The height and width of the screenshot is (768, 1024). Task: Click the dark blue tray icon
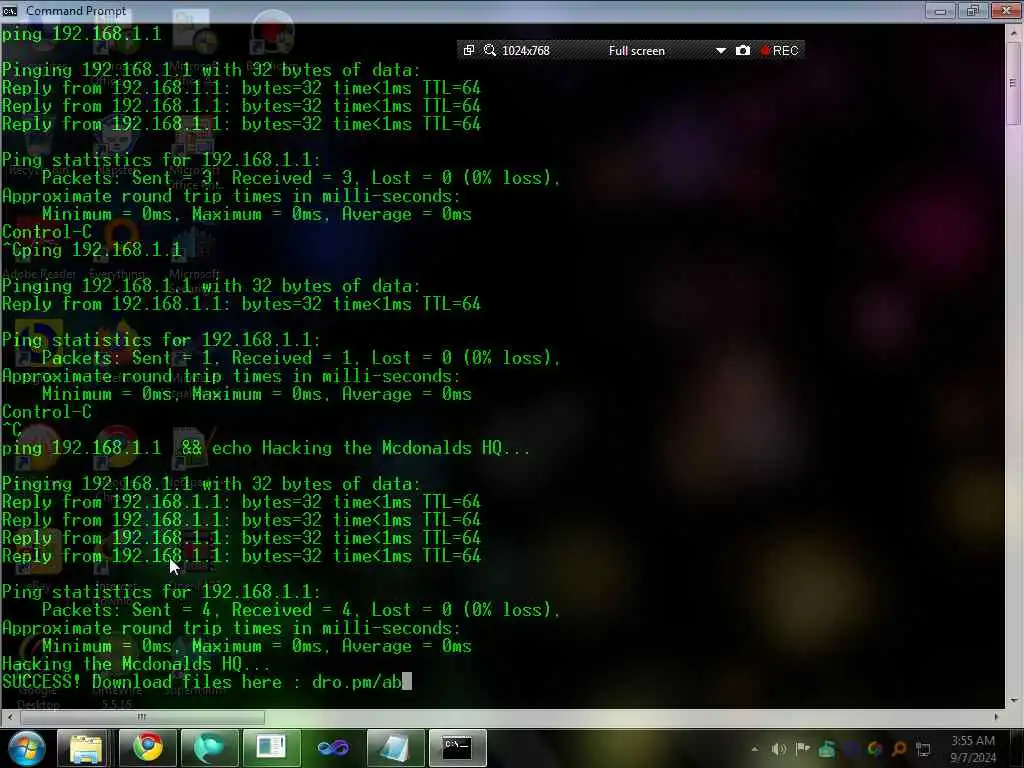(851, 749)
